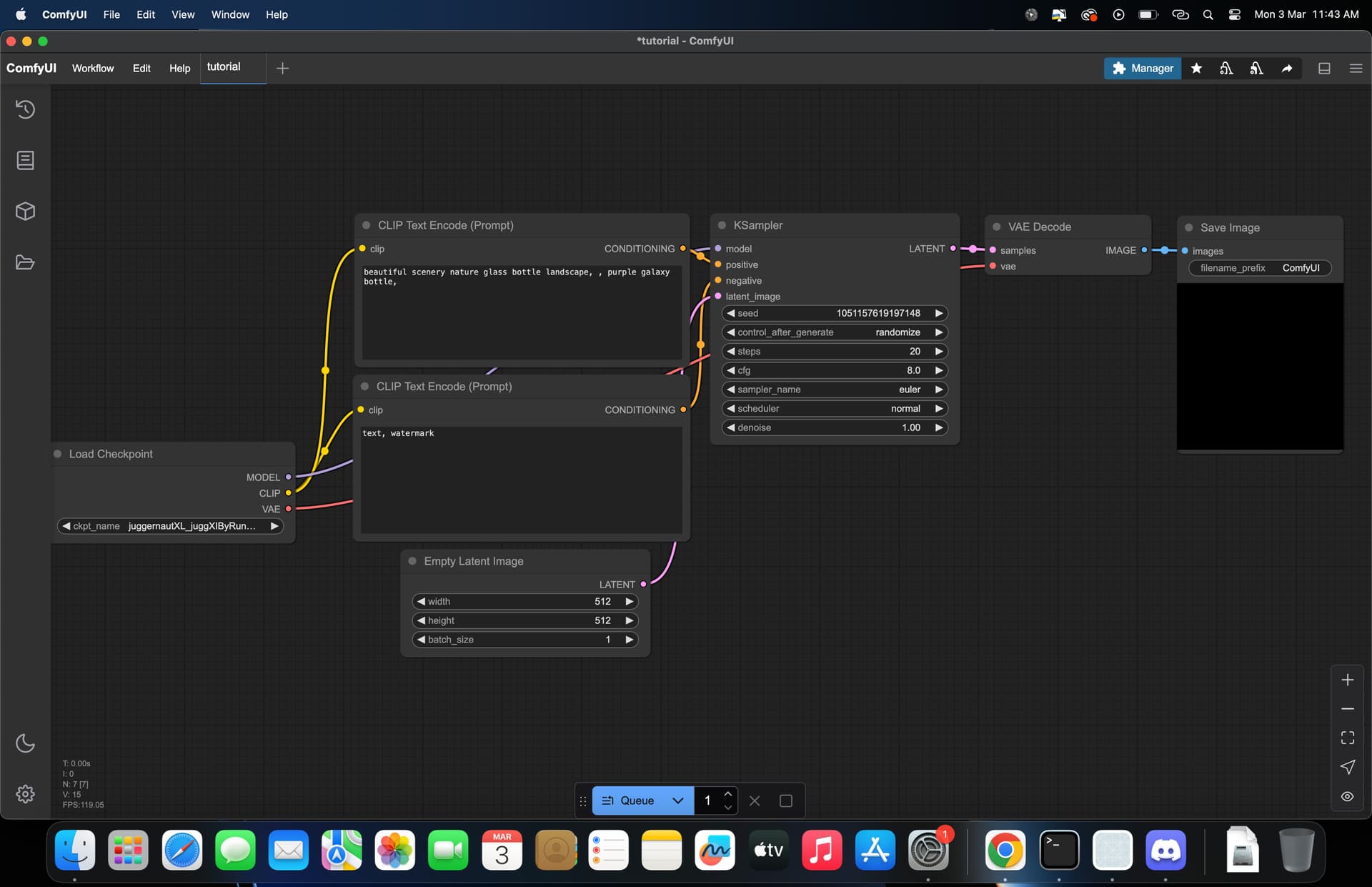The image size is (1372, 887).
Task: Click the MODEL output socket on Load Checkpoint
Action: tap(289, 477)
